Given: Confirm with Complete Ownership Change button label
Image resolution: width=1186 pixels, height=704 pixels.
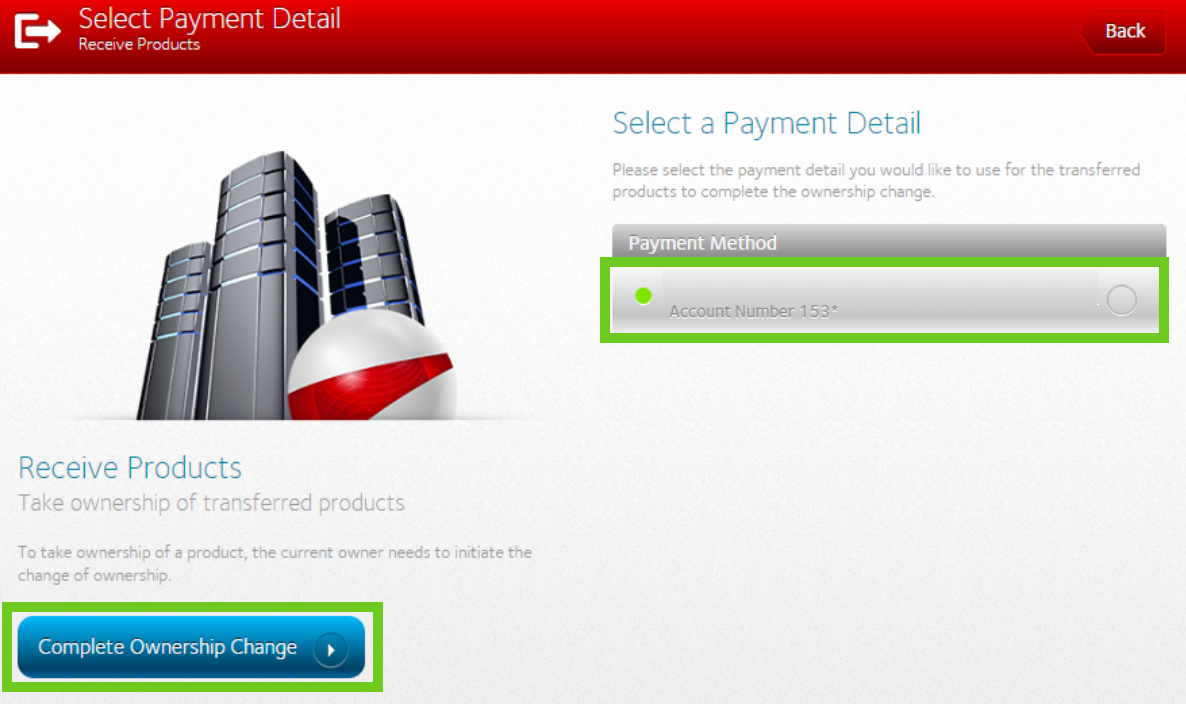Looking at the screenshot, I should click(x=167, y=647).
